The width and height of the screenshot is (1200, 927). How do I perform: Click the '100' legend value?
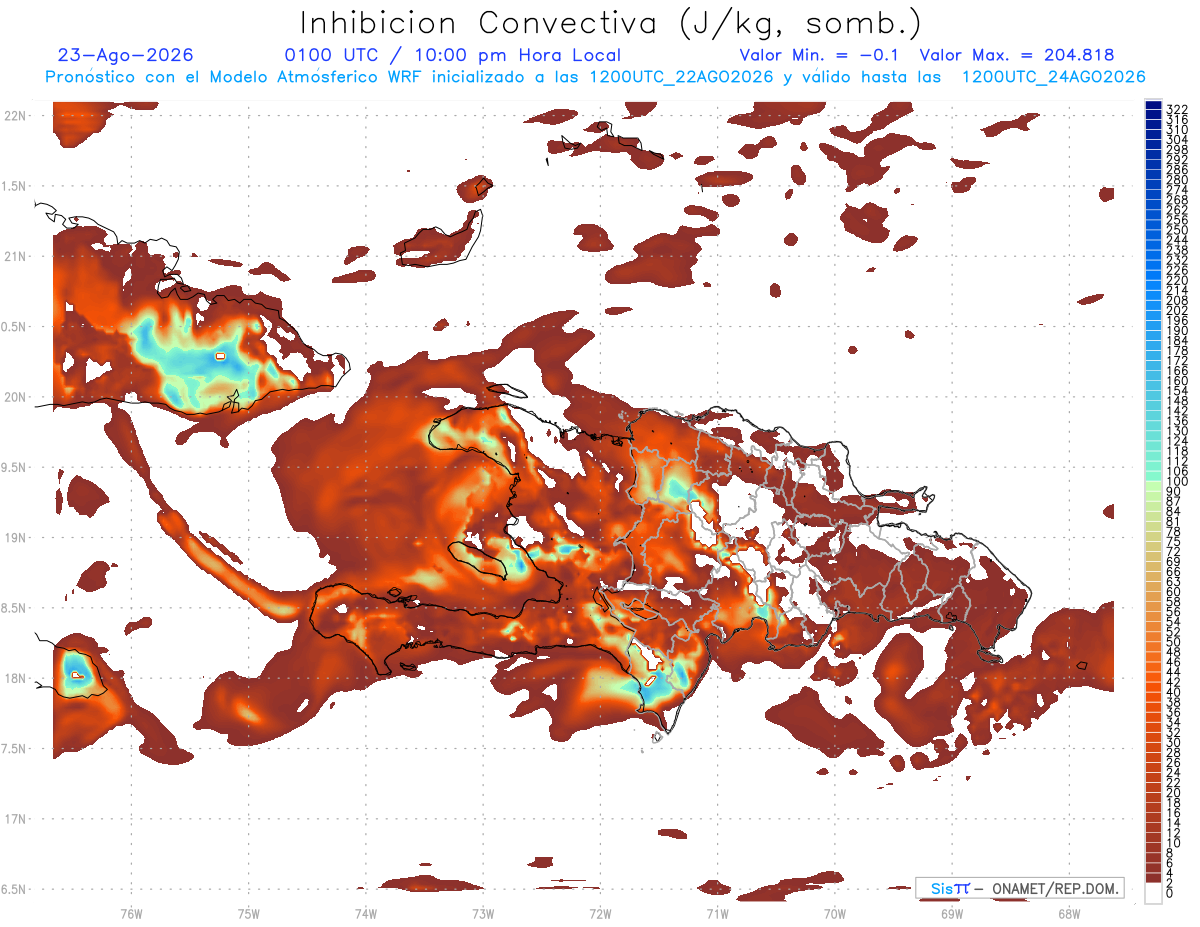coord(1177,482)
